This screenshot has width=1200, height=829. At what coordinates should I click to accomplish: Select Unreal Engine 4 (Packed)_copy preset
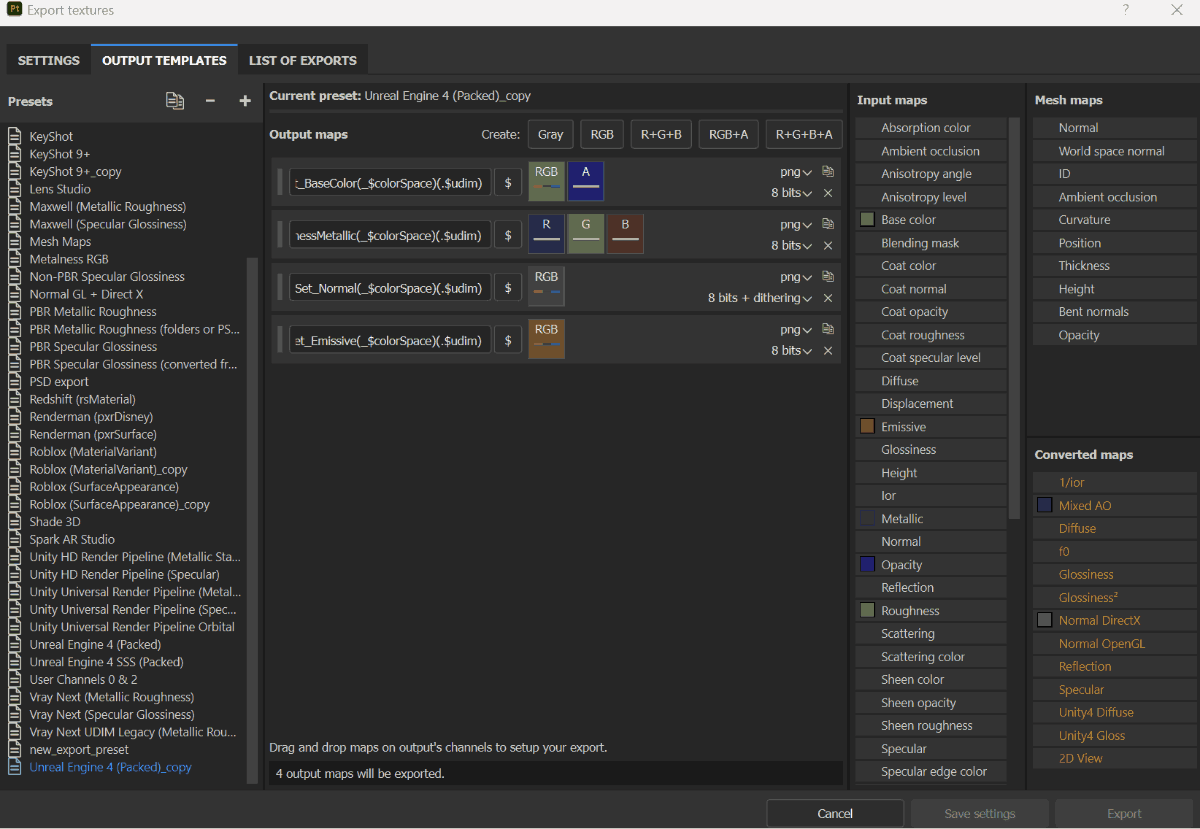pos(110,767)
